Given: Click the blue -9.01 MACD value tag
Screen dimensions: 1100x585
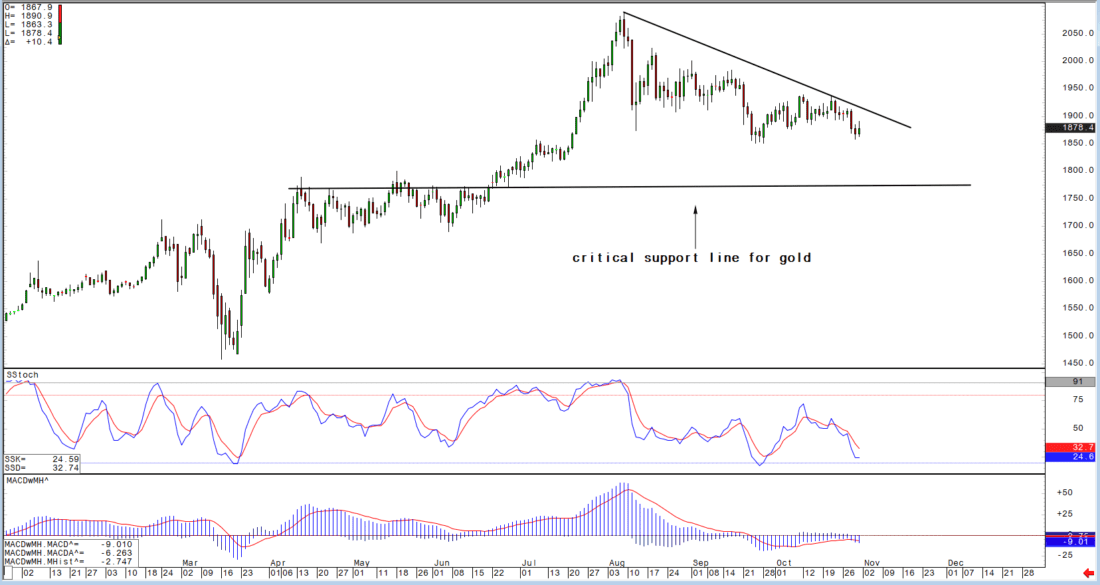Looking at the screenshot, I should pyautogui.click(x=1070, y=542).
